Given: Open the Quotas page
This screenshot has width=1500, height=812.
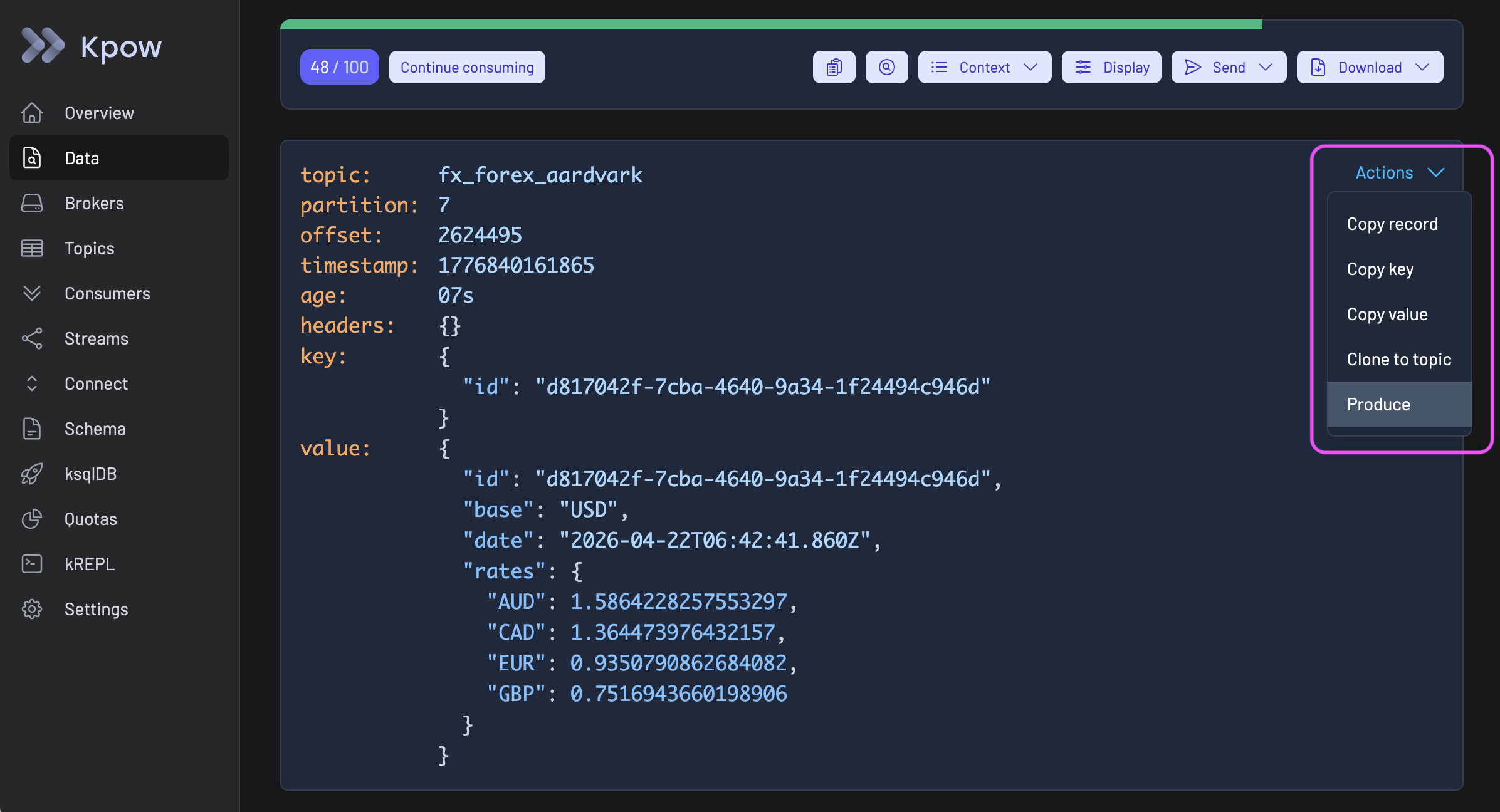Looking at the screenshot, I should pos(119,519).
